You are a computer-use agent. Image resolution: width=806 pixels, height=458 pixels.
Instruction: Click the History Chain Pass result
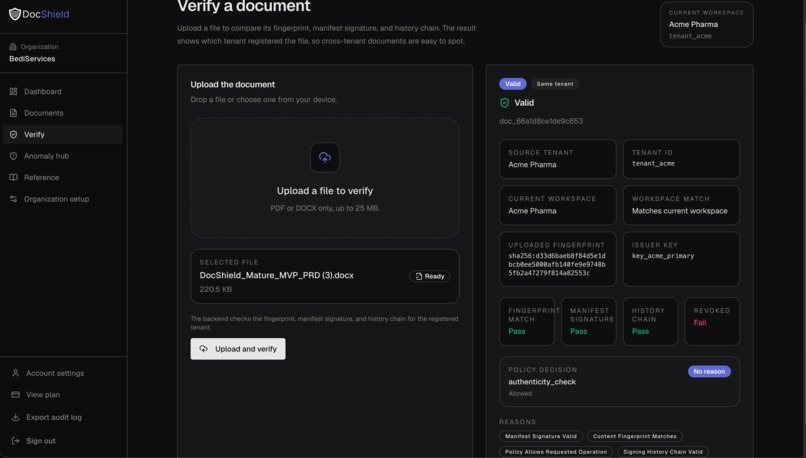(x=640, y=332)
